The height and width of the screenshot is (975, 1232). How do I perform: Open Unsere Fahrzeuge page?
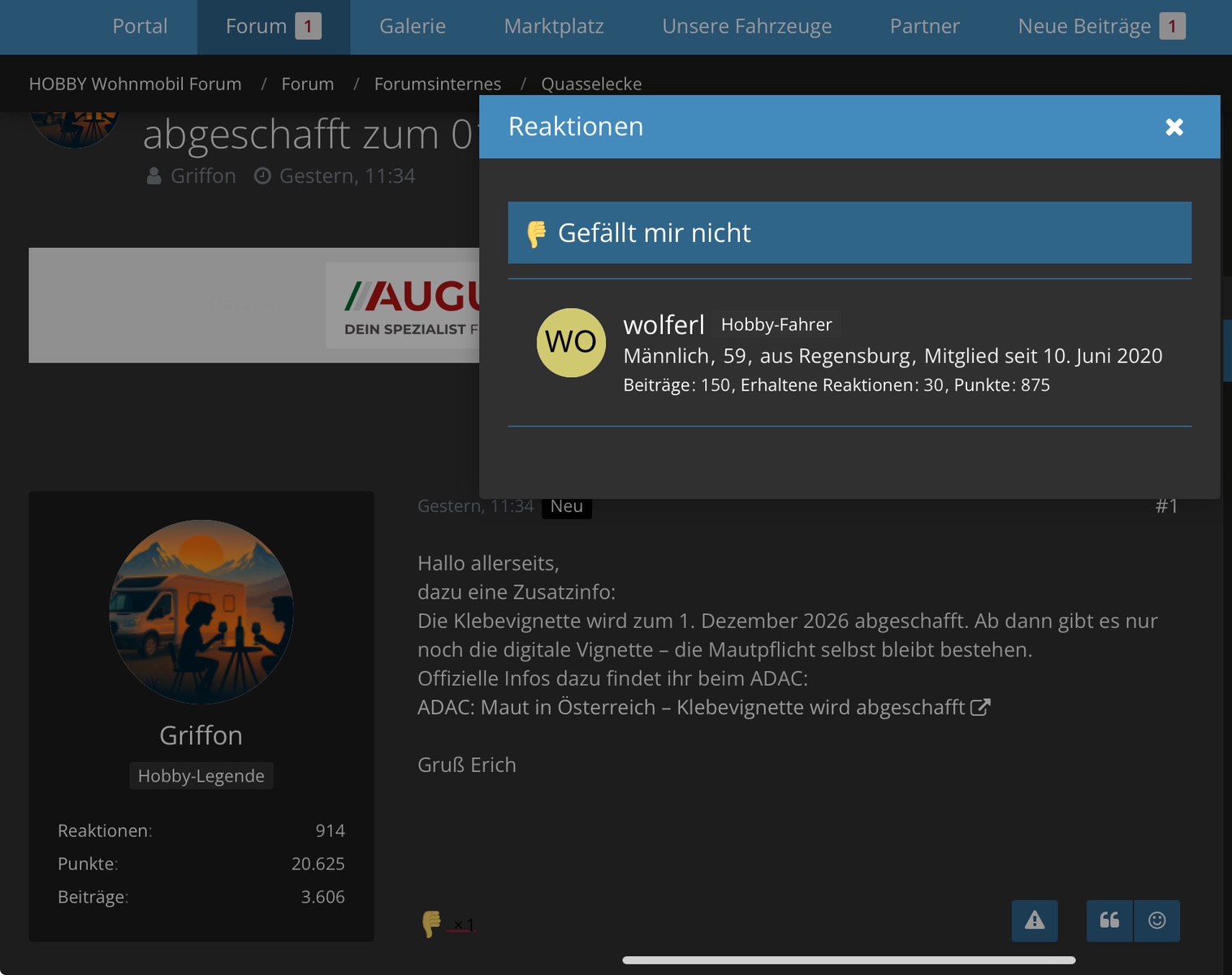coord(746,27)
